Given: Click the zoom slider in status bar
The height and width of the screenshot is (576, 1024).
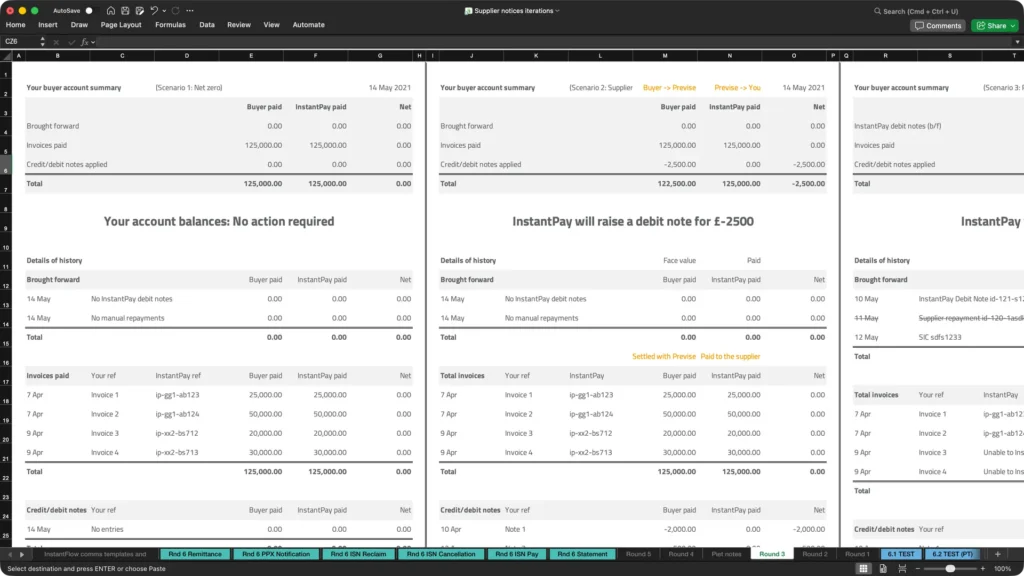Looking at the screenshot, I should pyautogui.click(x=950, y=568).
